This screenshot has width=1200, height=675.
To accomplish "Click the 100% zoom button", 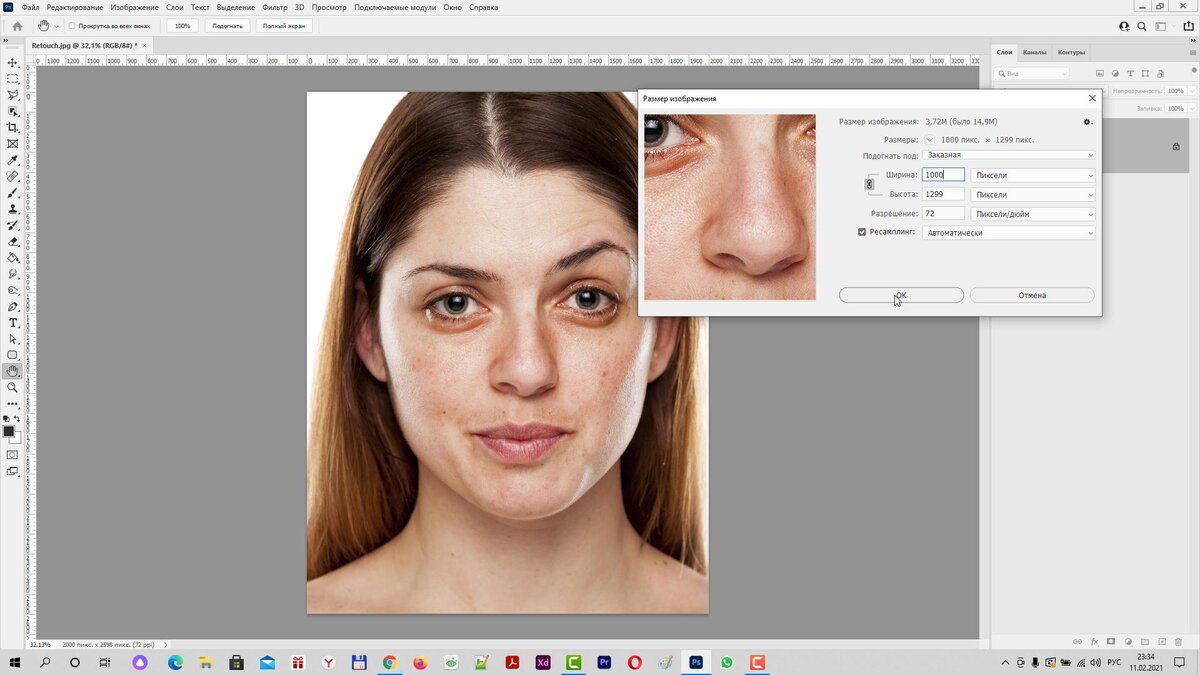I will click(183, 26).
